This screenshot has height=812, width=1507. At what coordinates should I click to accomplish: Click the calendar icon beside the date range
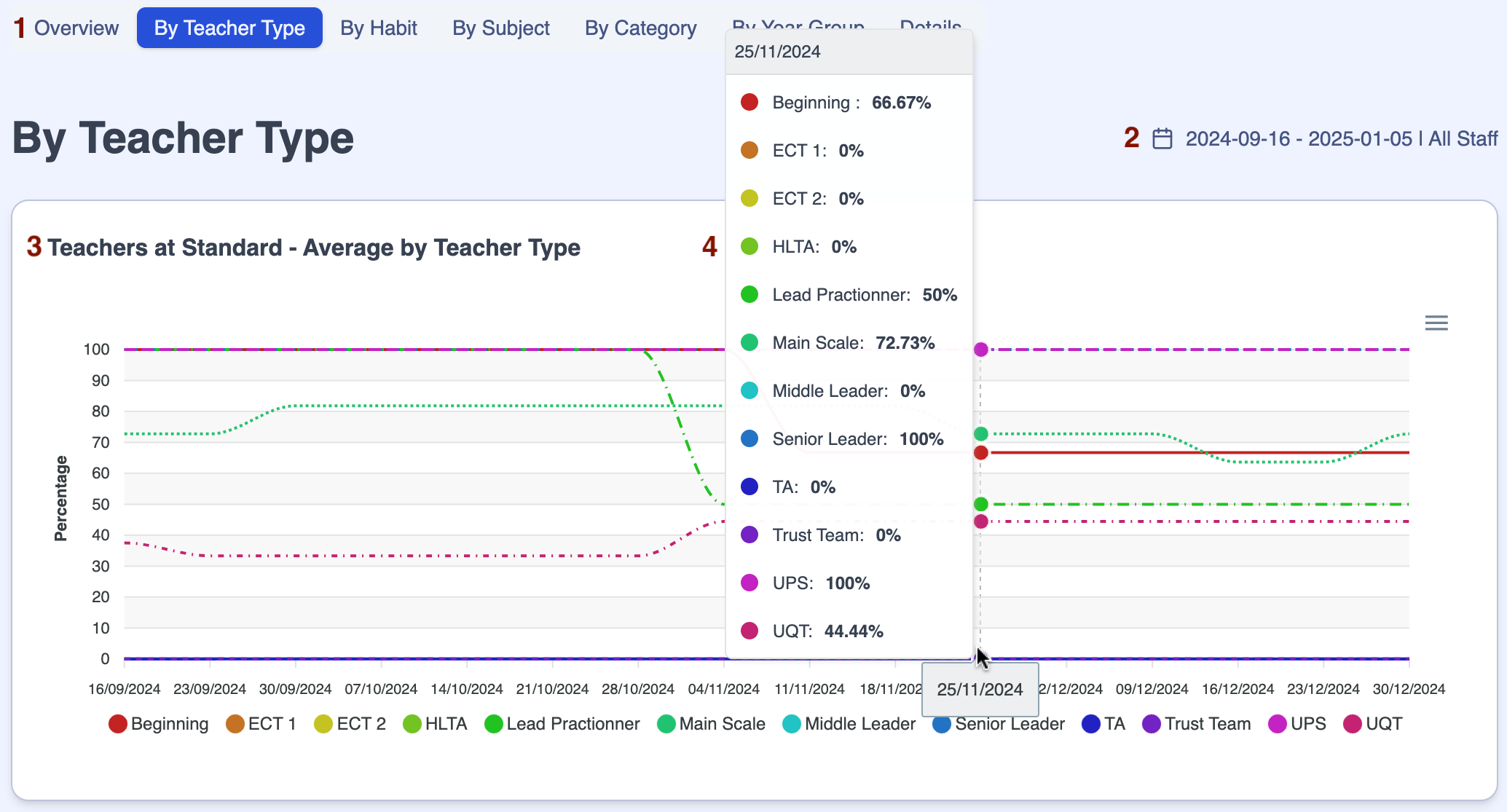pyautogui.click(x=1162, y=138)
